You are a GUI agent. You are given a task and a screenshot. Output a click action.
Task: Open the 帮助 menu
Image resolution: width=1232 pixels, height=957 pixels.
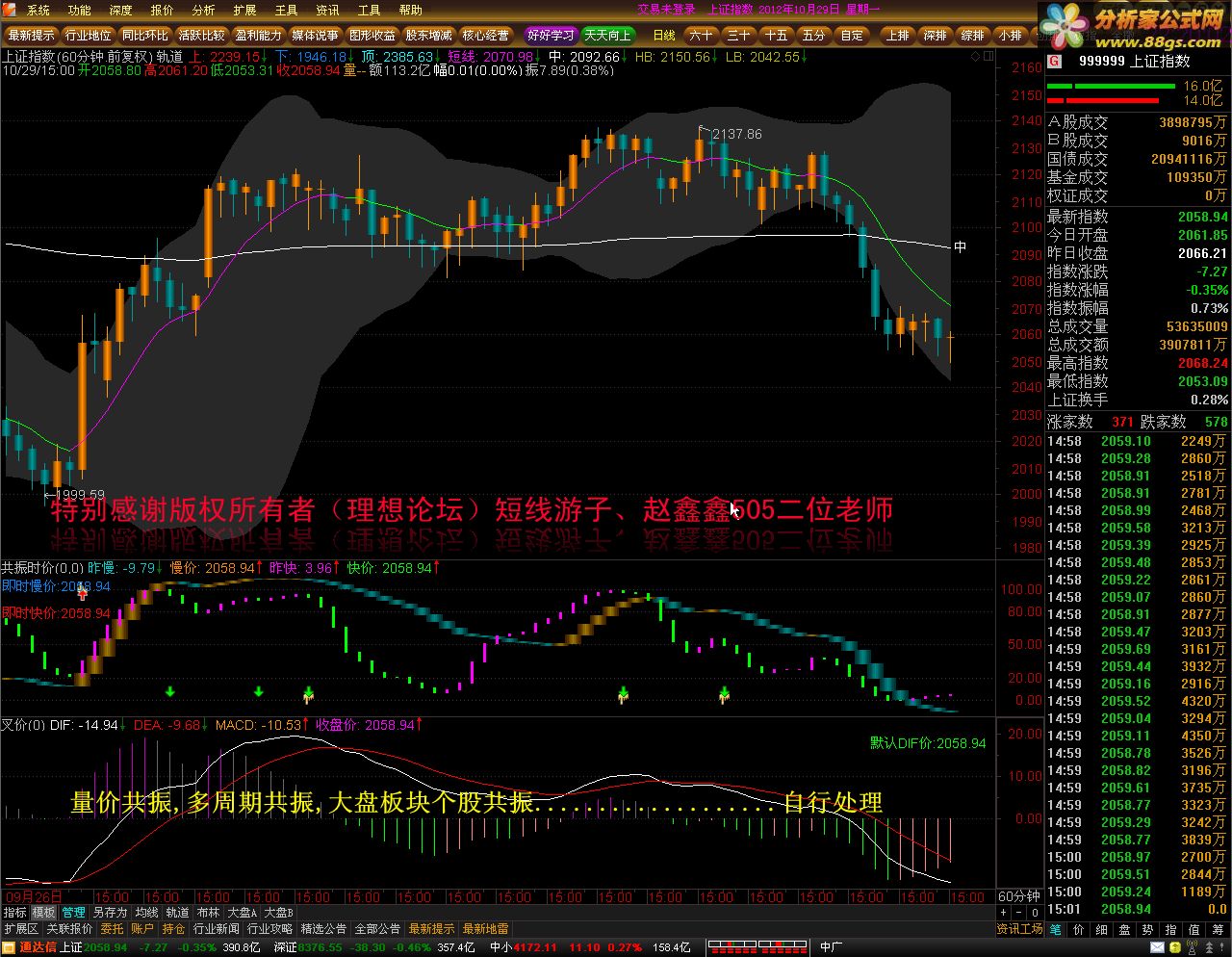[410, 11]
